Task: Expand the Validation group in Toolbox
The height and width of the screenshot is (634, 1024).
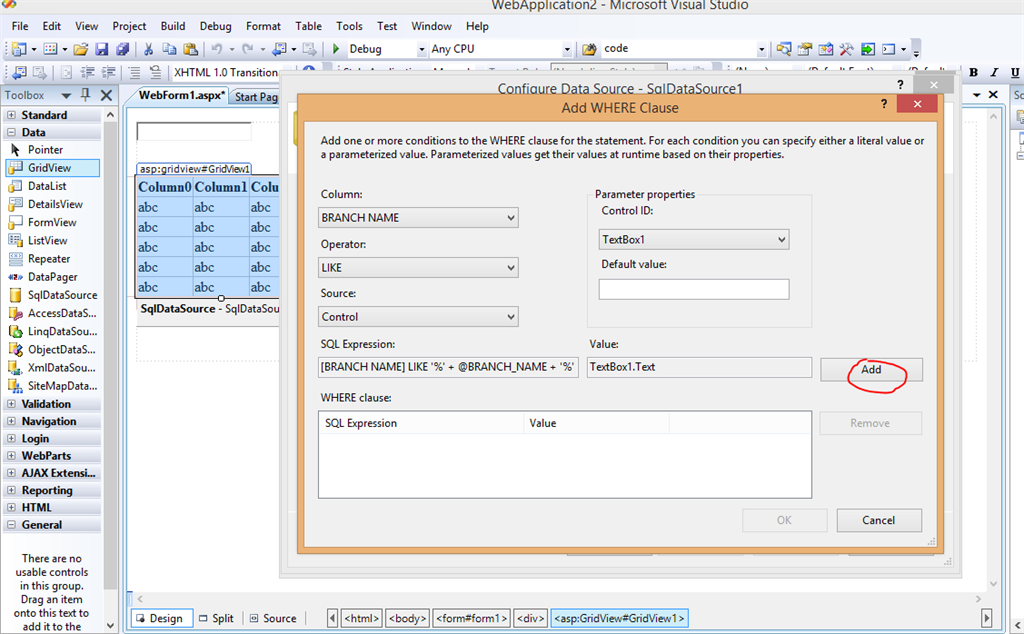Action: pos(12,404)
